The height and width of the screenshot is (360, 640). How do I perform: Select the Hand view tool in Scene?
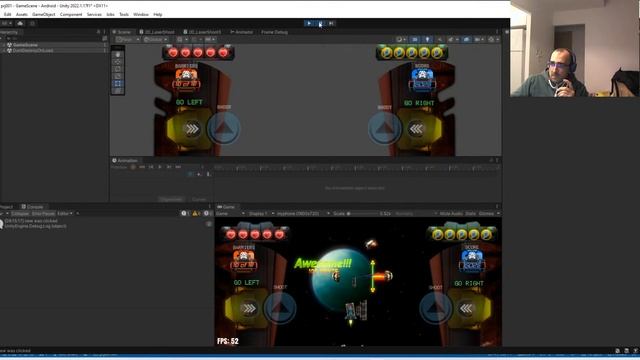118,54
